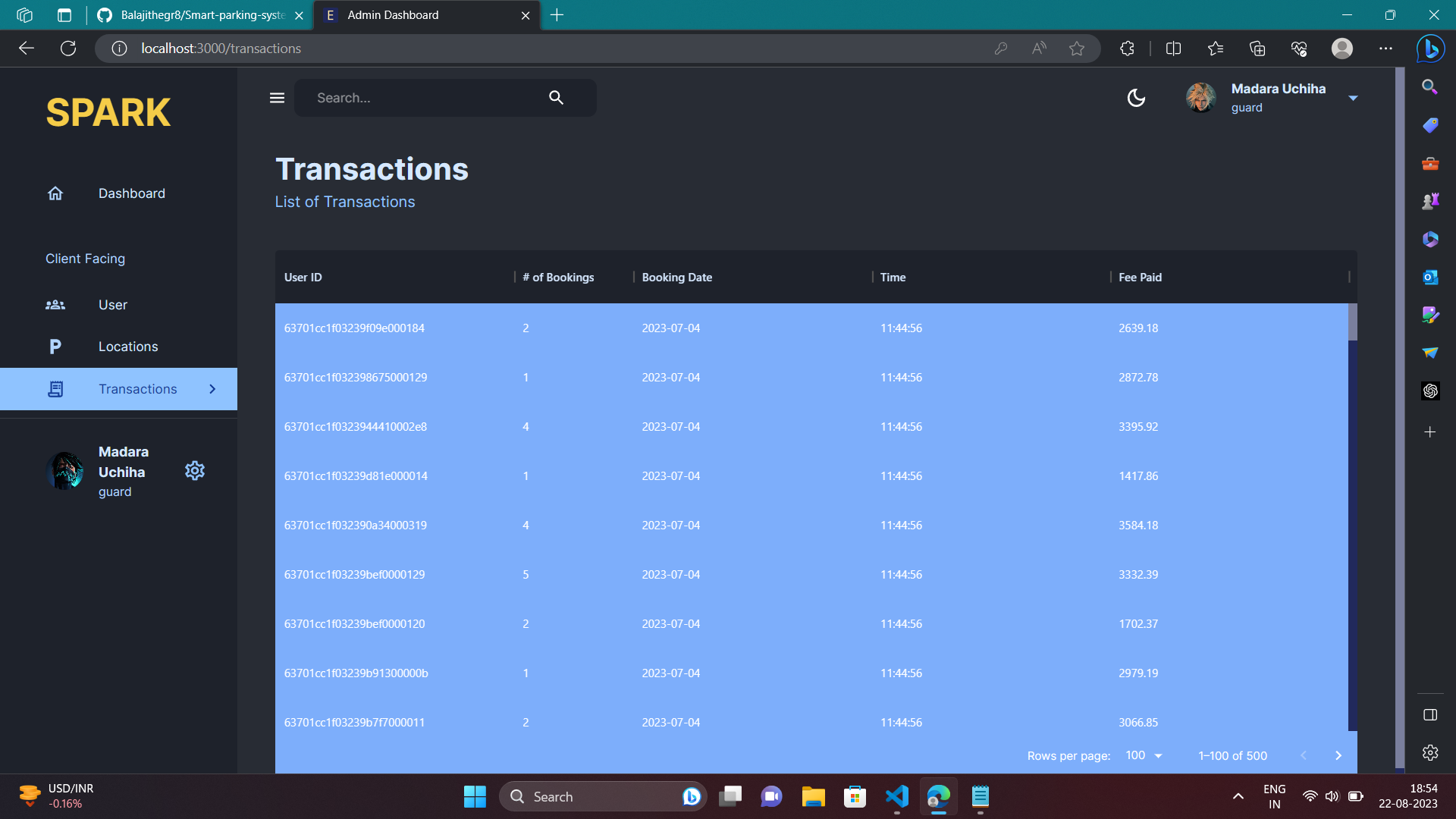Toggle browser split screen icon

[x=1173, y=49]
